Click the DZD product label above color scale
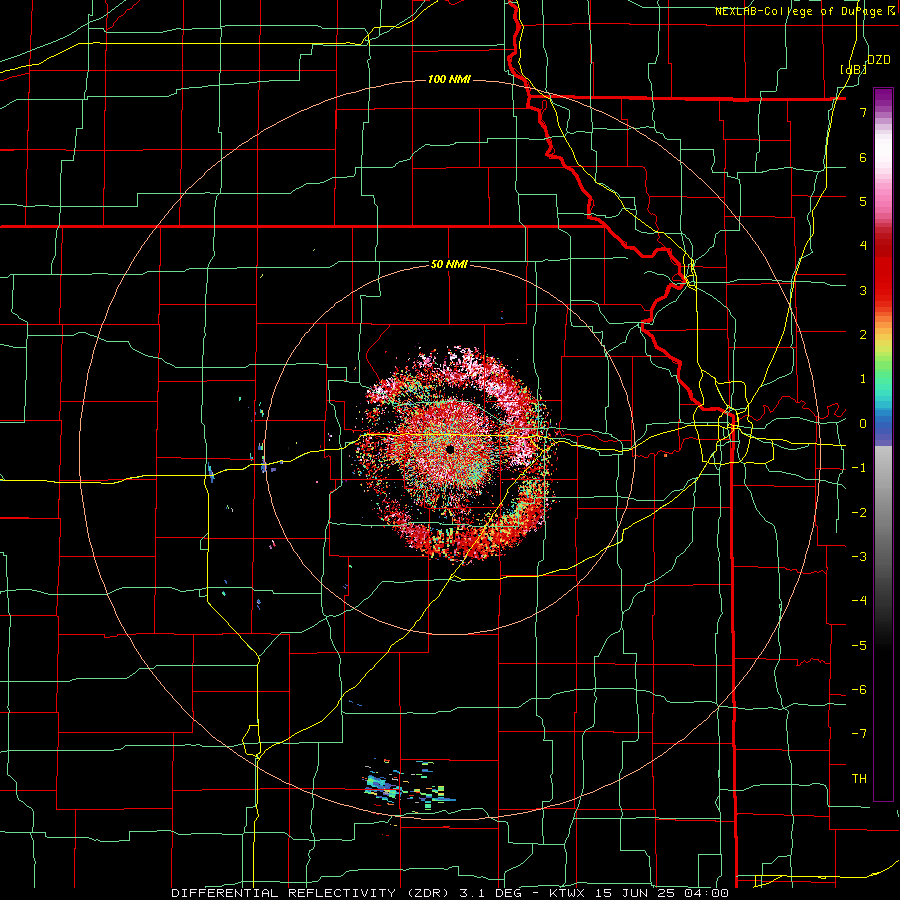 click(879, 60)
